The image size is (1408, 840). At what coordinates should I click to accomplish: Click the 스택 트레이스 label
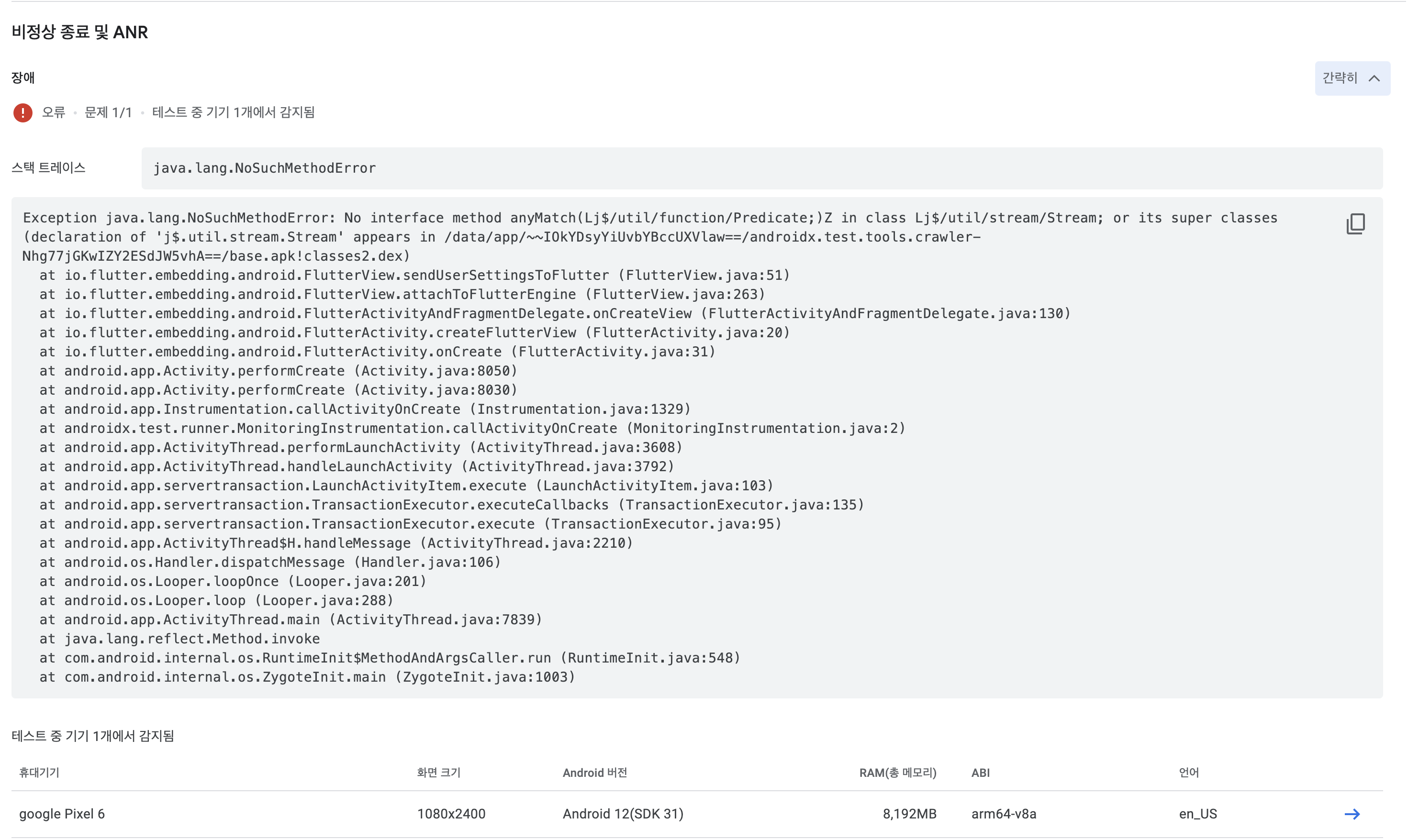point(49,168)
